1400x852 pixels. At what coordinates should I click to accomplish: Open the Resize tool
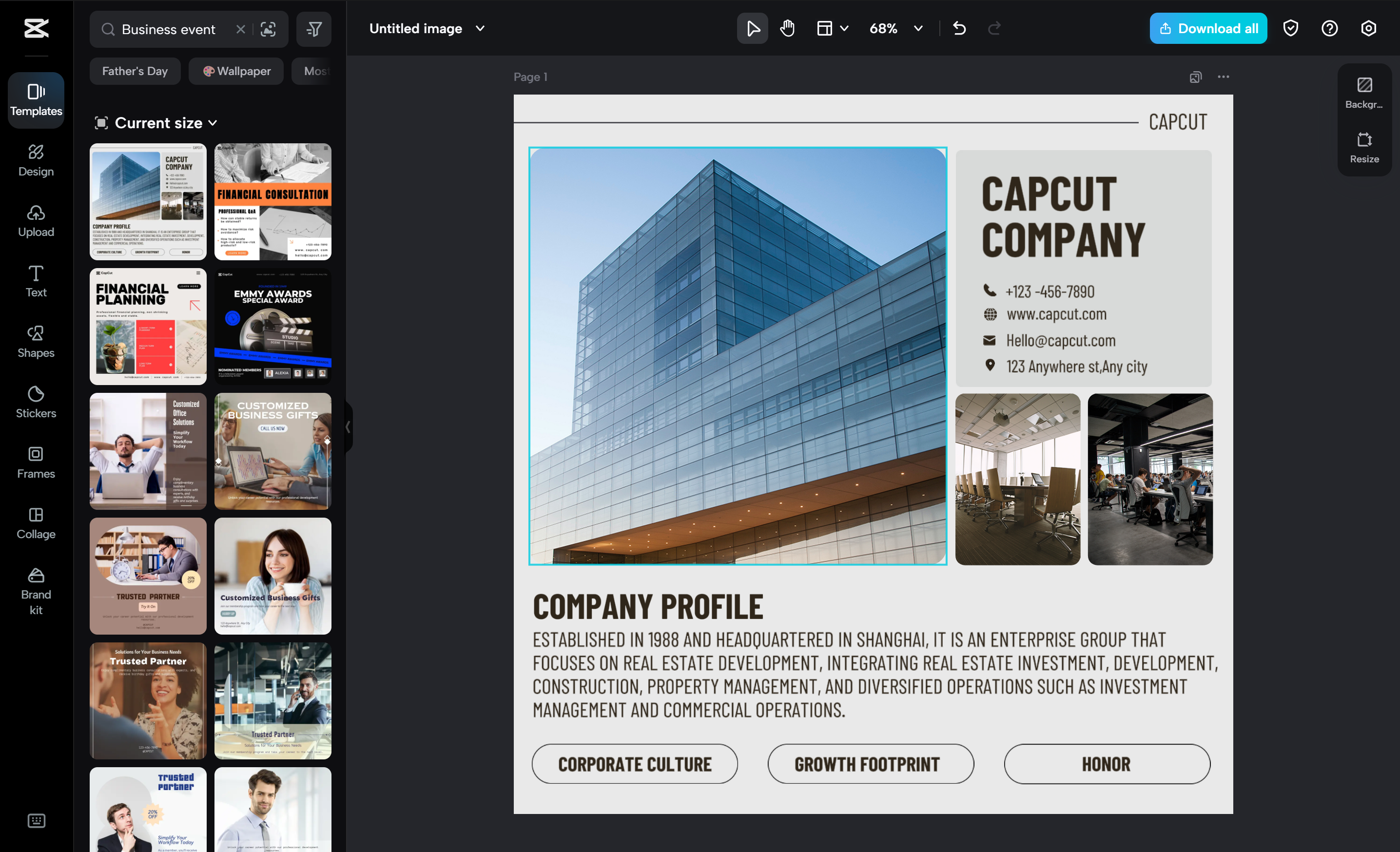point(1363,147)
